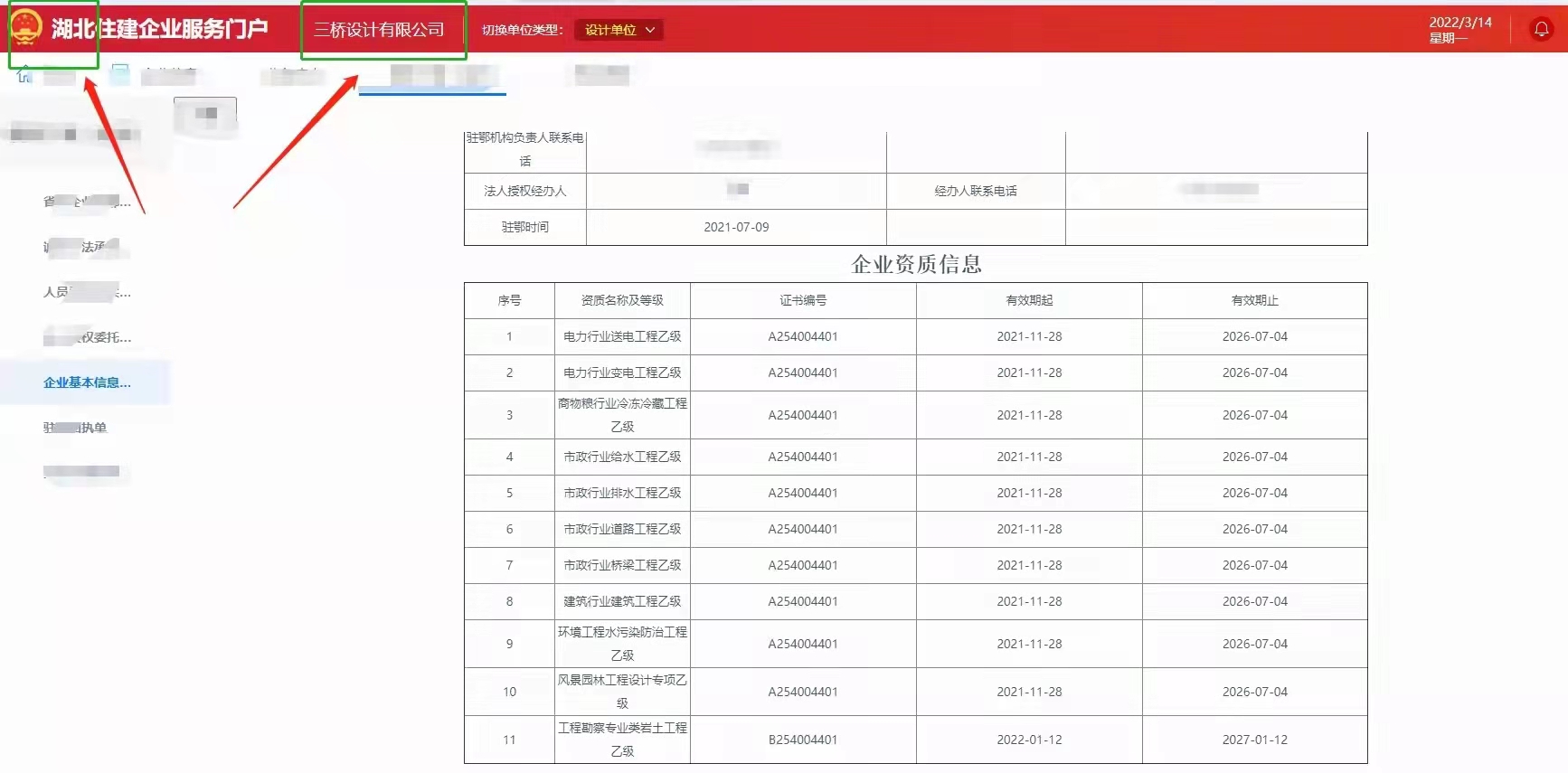
Task: Click the 风景园林工程设计专项乙级 row
Action: pyautogui.click(x=622, y=692)
